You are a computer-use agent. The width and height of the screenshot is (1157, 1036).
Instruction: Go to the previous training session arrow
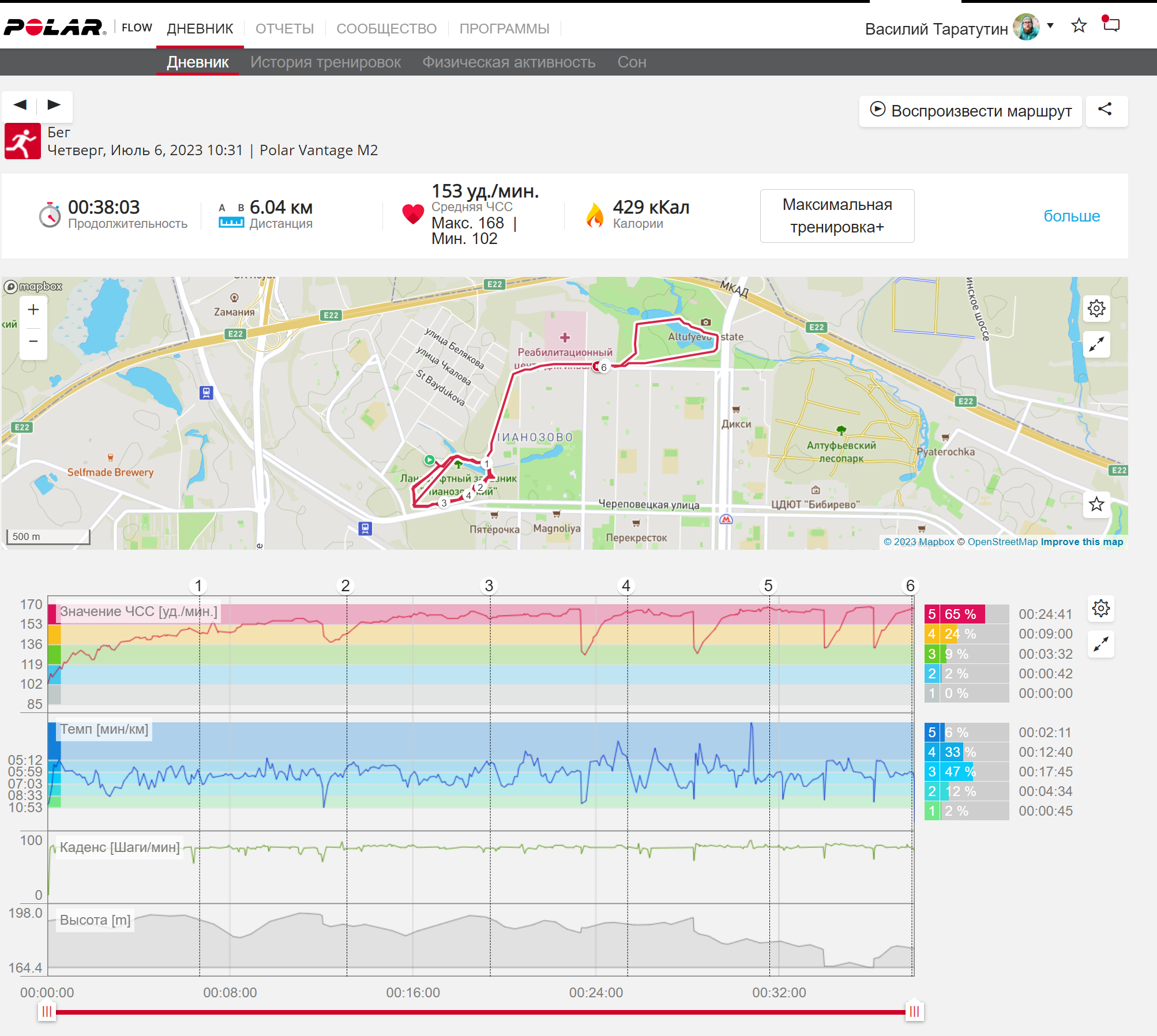coord(20,105)
